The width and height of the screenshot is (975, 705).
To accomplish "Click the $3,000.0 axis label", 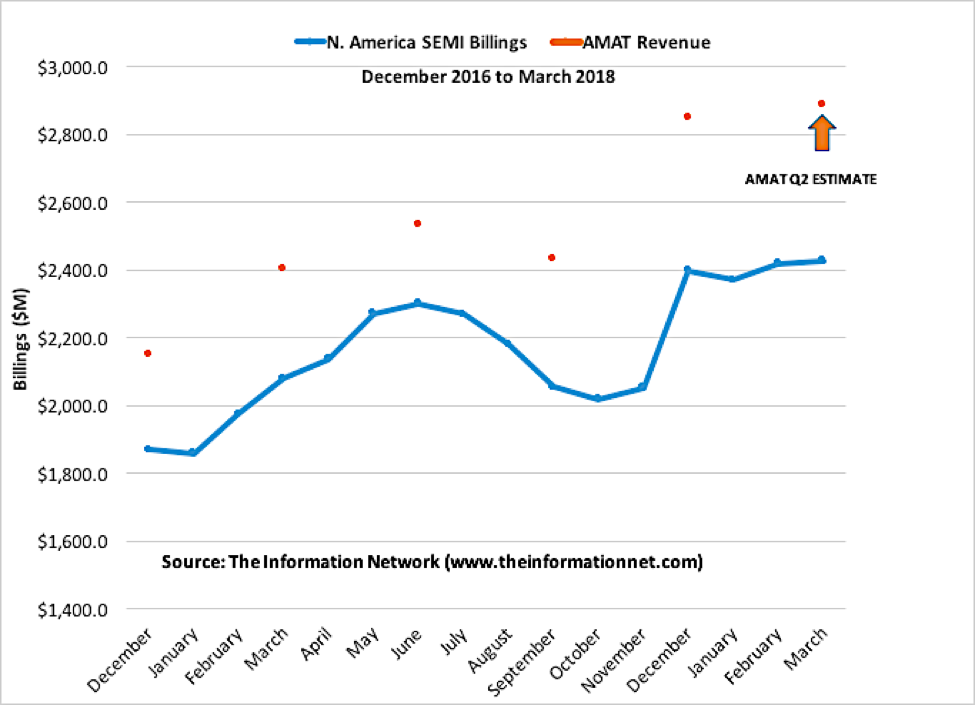I will pyautogui.click(x=72, y=68).
